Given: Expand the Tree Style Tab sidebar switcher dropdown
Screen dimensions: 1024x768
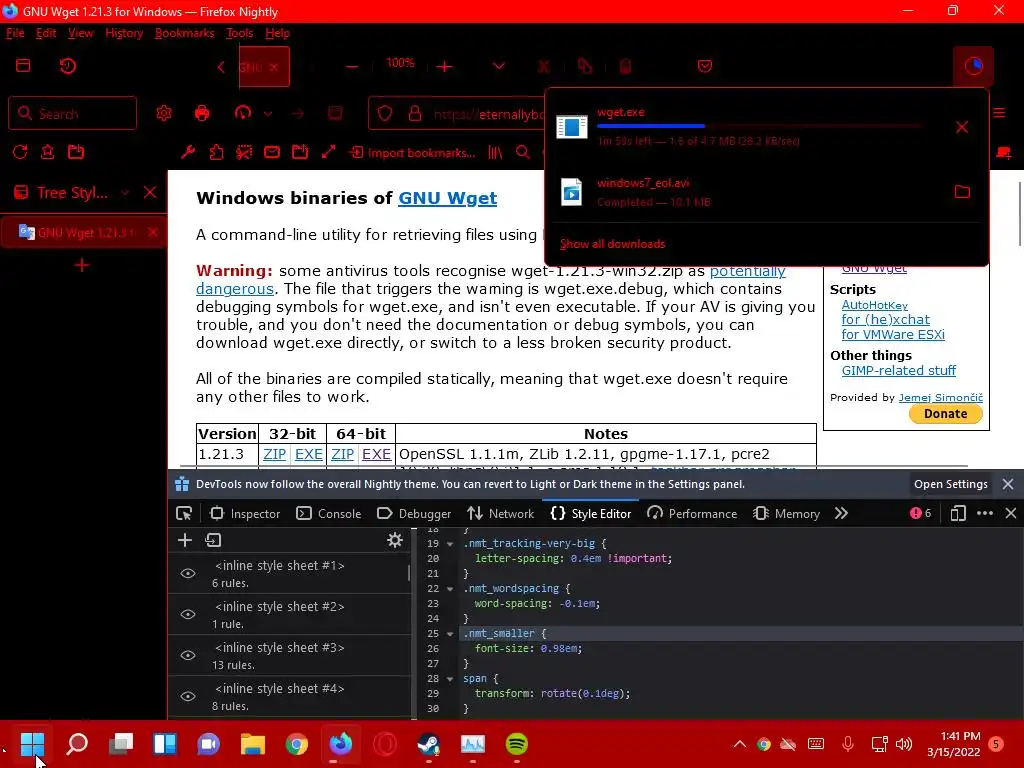Looking at the screenshot, I should (125, 193).
